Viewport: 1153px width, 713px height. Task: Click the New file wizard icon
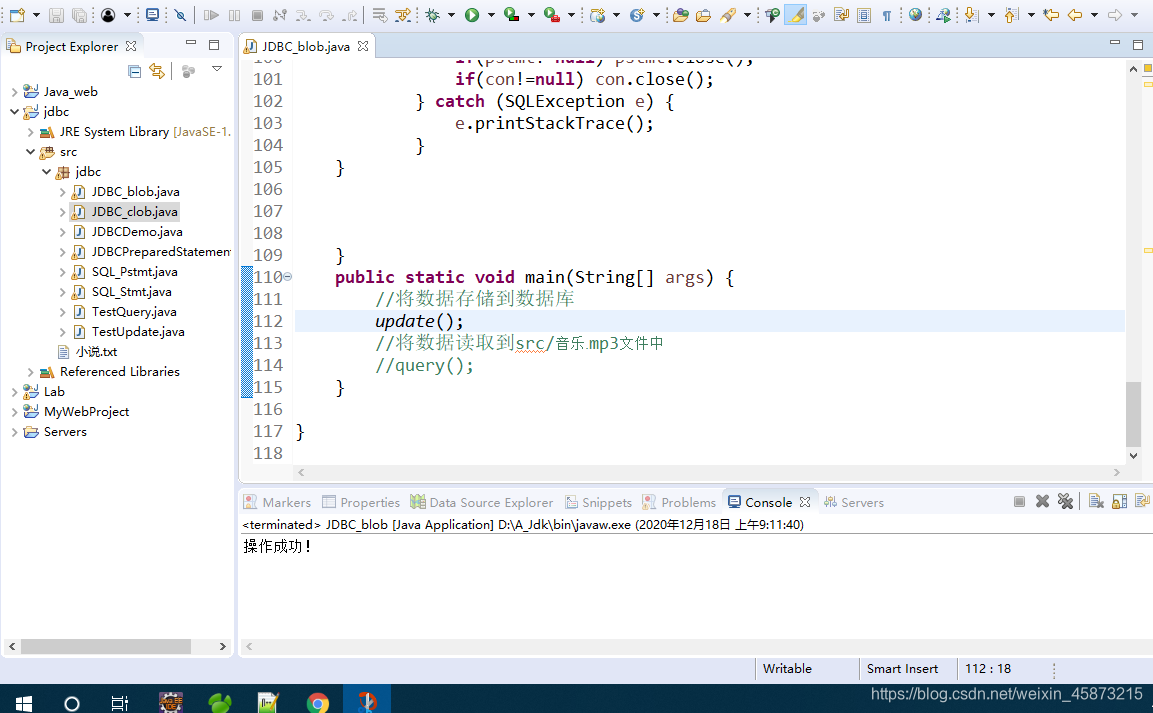(x=17, y=15)
